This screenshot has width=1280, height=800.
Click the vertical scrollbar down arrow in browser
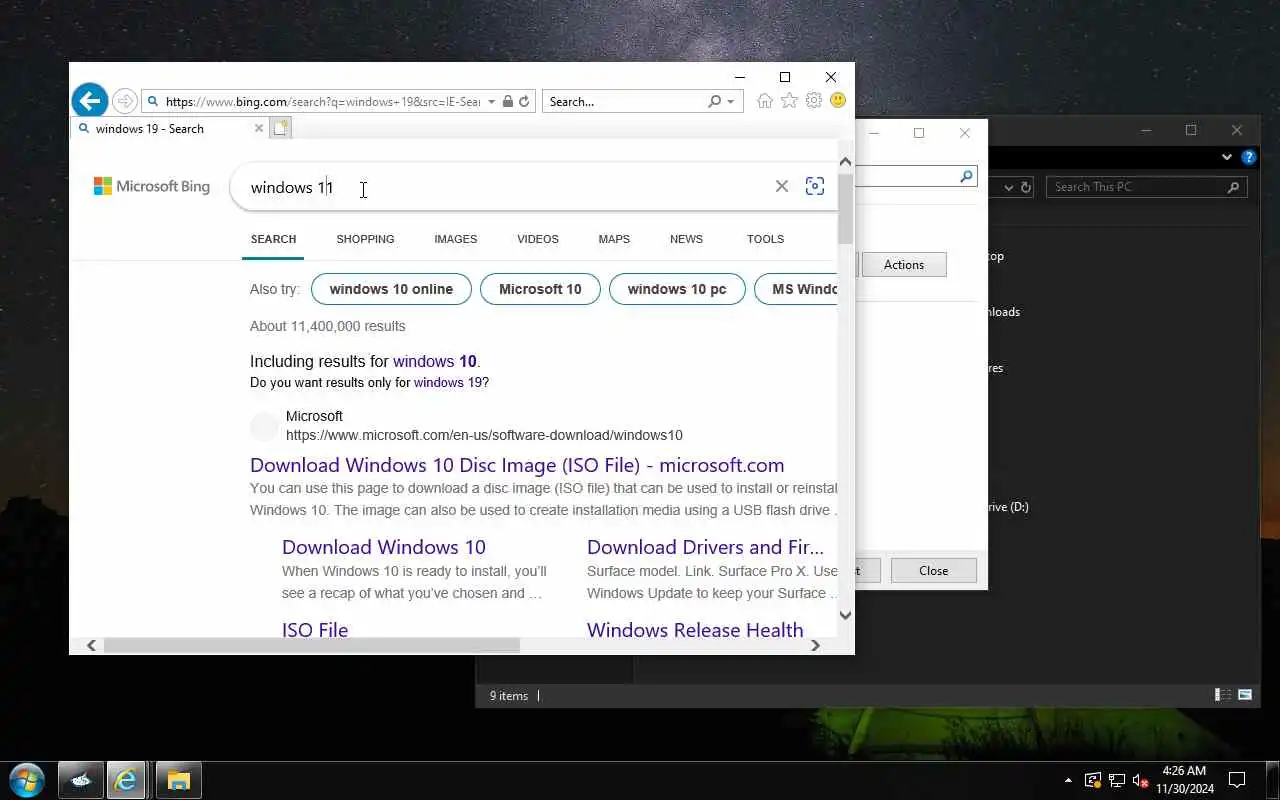pyautogui.click(x=845, y=615)
